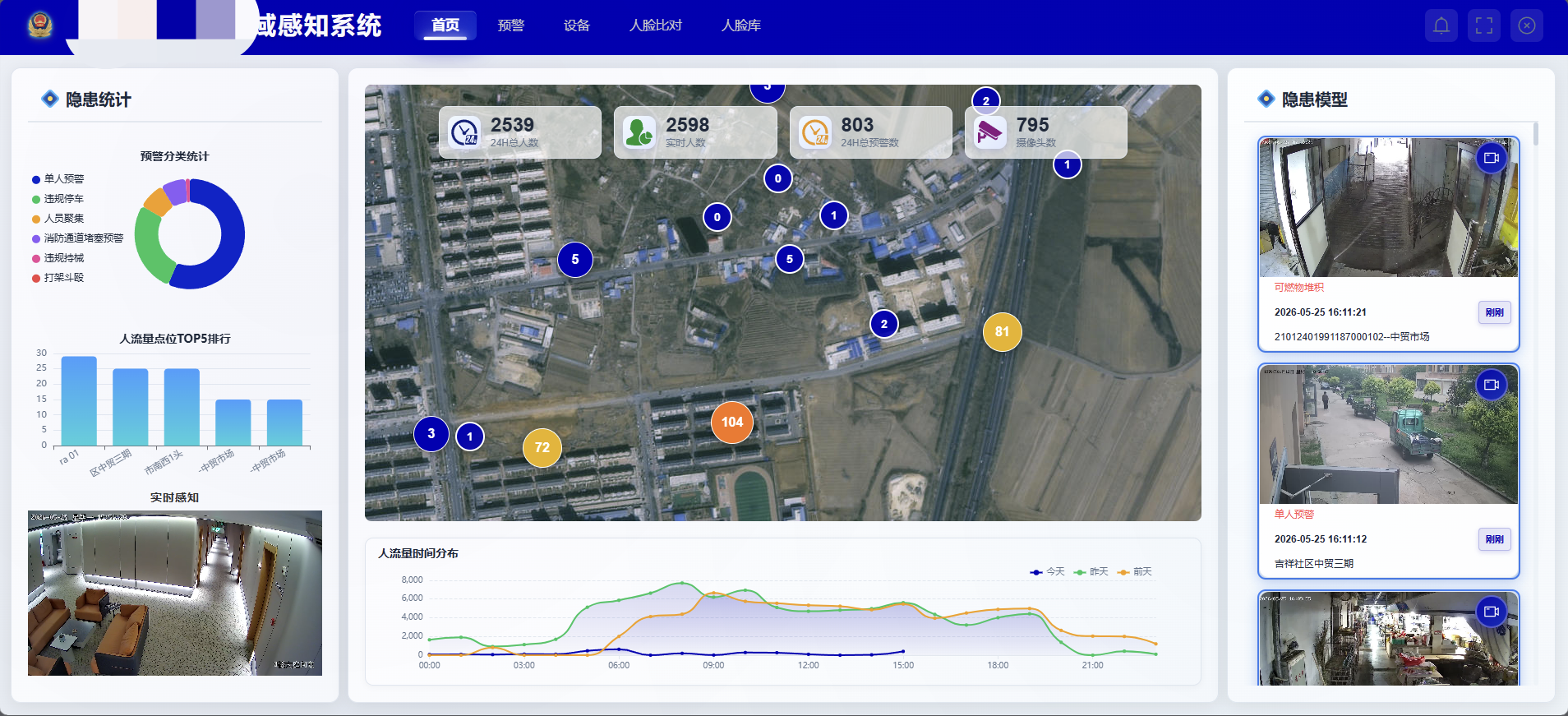The height and width of the screenshot is (716, 1568).
Task: Click the 12:00 label on the time axis
Action: coord(809,666)
